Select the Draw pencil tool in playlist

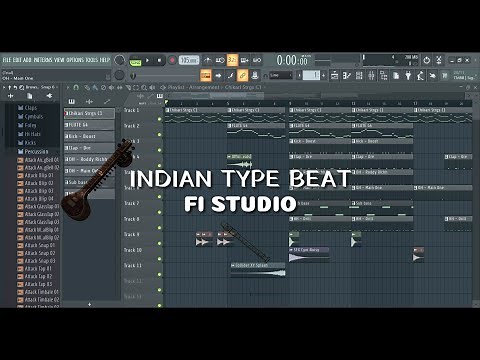pyautogui.click(x=87, y=88)
